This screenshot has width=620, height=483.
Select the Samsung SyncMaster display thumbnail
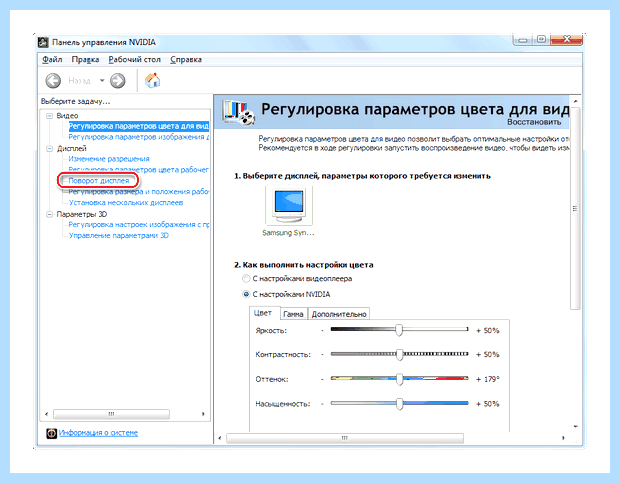pyautogui.click(x=289, y=206)
